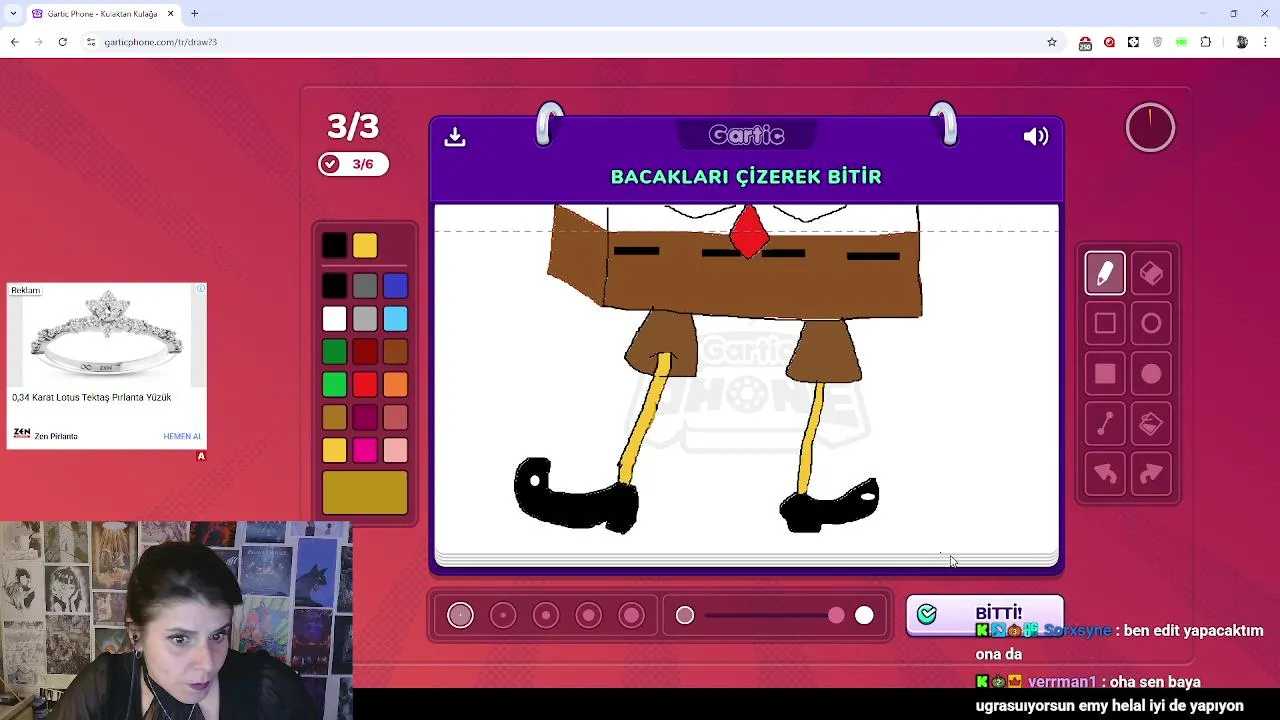Pick the filled rectangle shape tool

click(x=1105, y=374)
